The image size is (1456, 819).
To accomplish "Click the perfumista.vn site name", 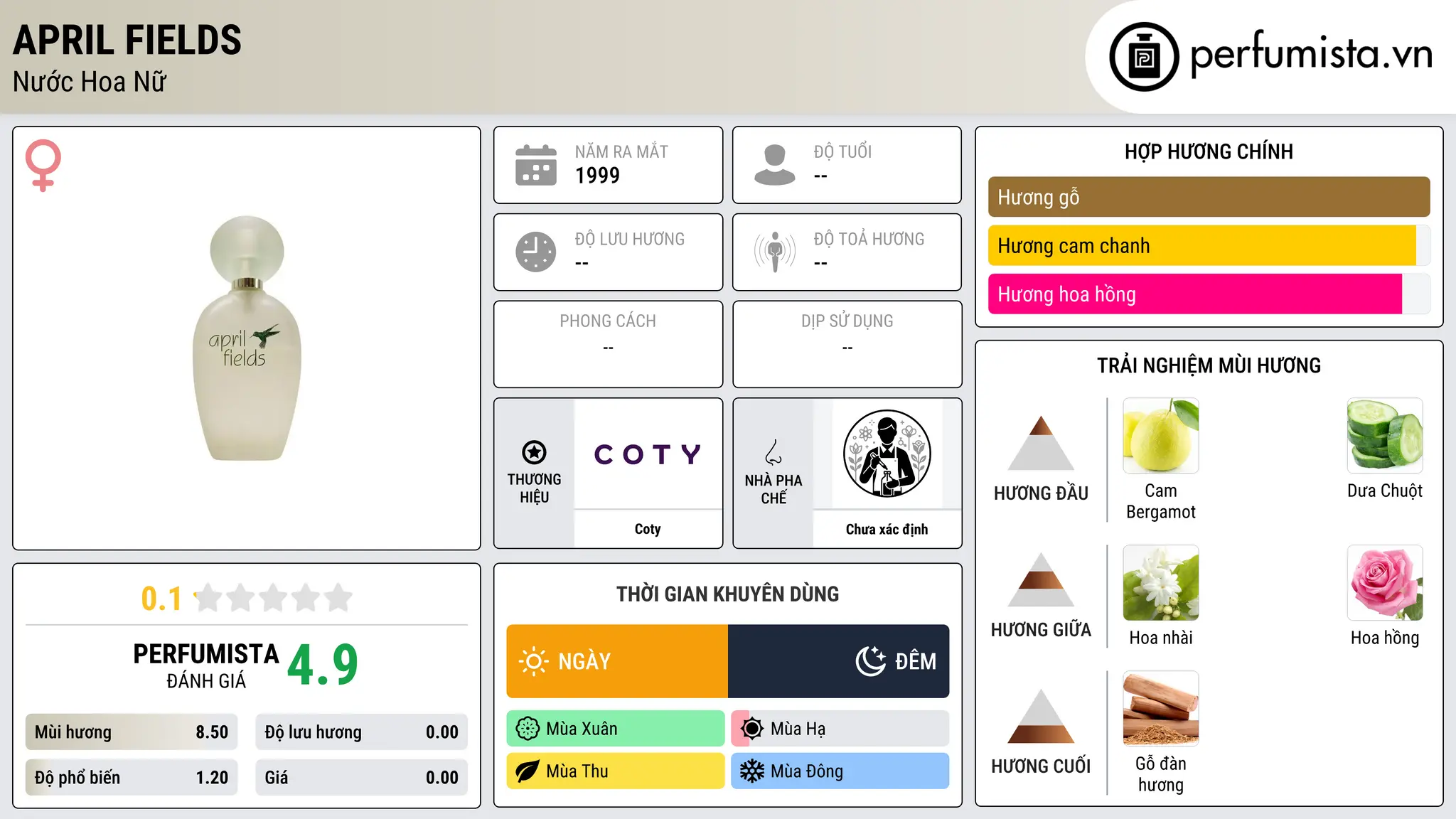I will click(1311, 54).
